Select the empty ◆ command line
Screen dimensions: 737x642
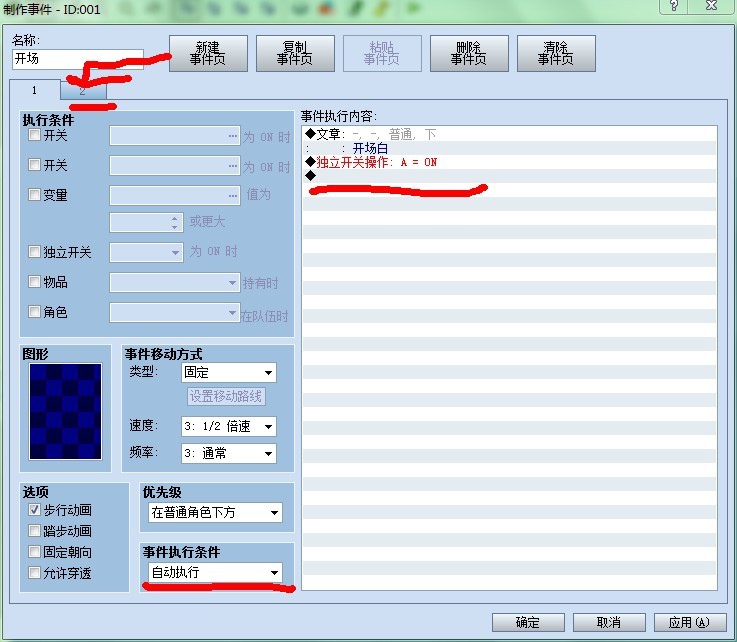coord(510,176)
